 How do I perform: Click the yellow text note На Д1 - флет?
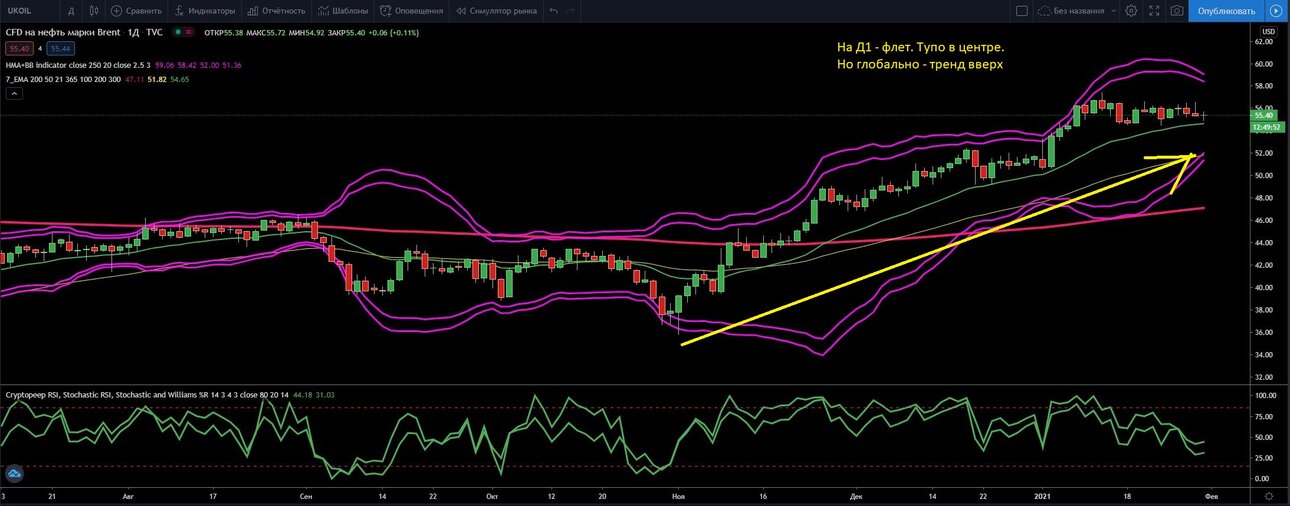click(920, 56)
